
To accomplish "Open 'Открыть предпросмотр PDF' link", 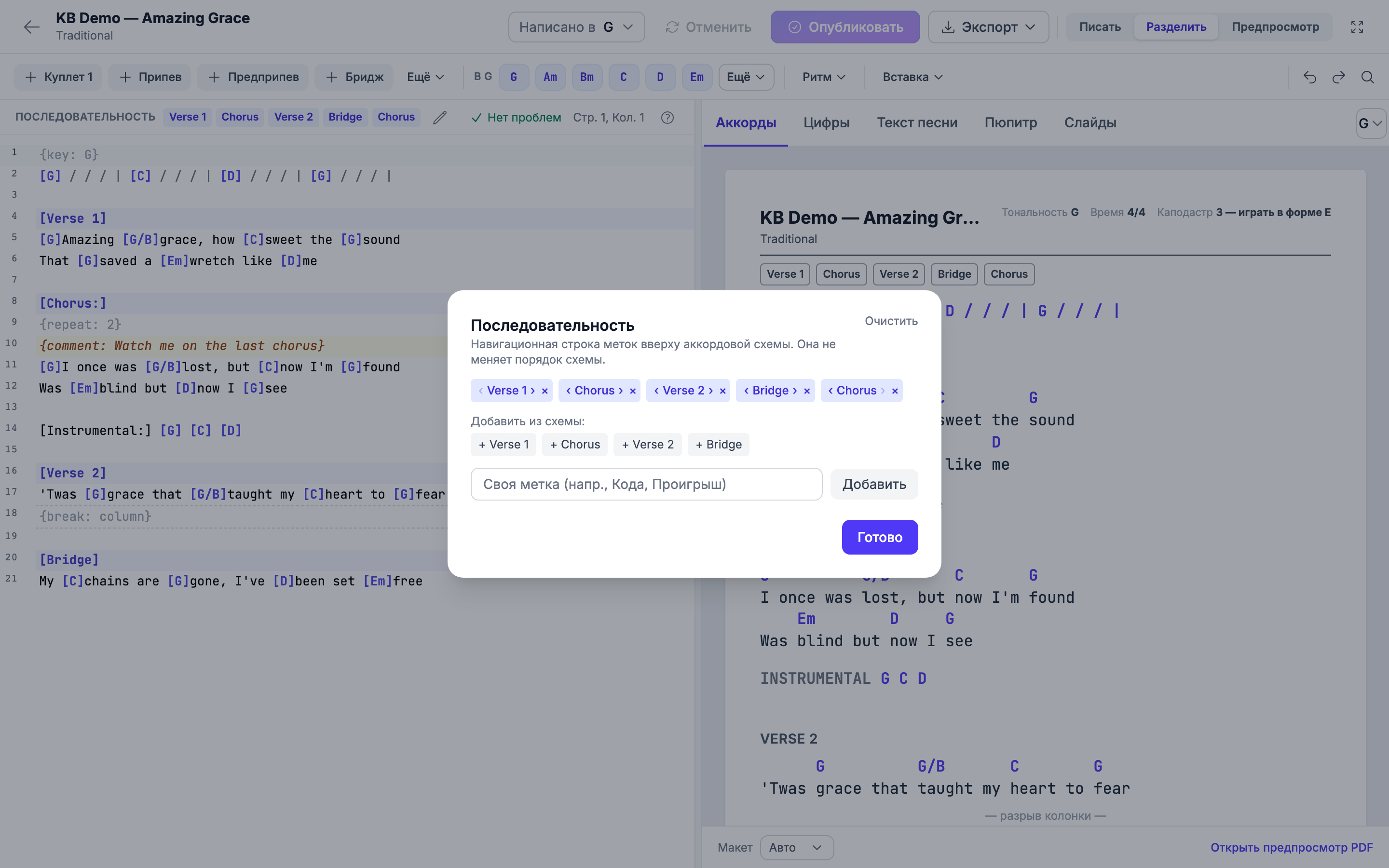I will pyautogui.click(x=1292, y=847).
